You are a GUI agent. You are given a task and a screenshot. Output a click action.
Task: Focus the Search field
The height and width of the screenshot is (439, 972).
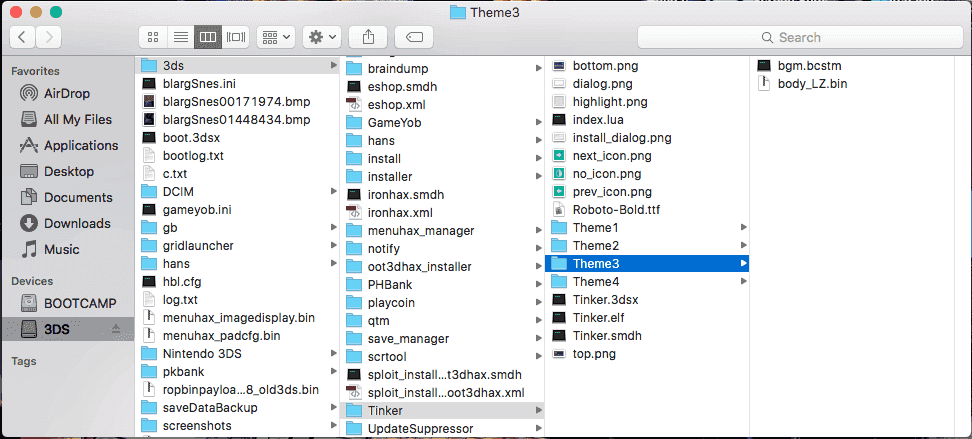point(800,37)
